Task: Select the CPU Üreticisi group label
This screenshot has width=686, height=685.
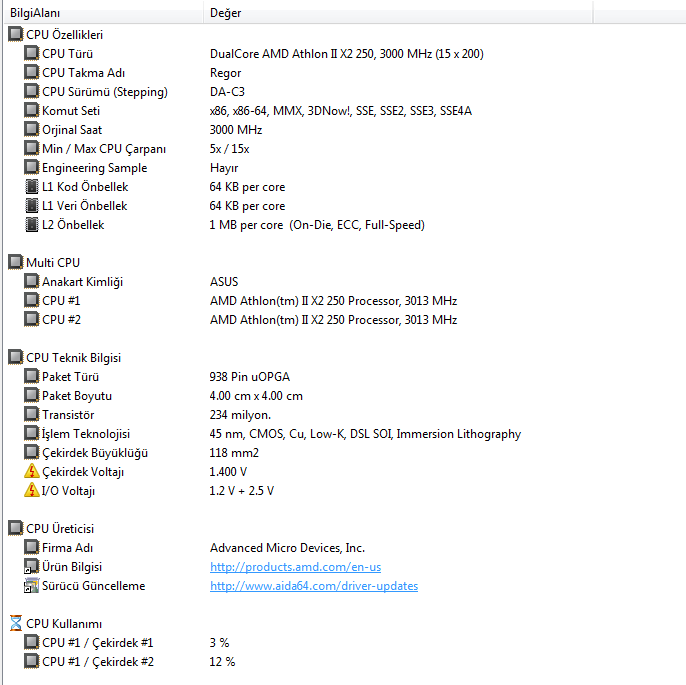Action: [x=60, y=528]
